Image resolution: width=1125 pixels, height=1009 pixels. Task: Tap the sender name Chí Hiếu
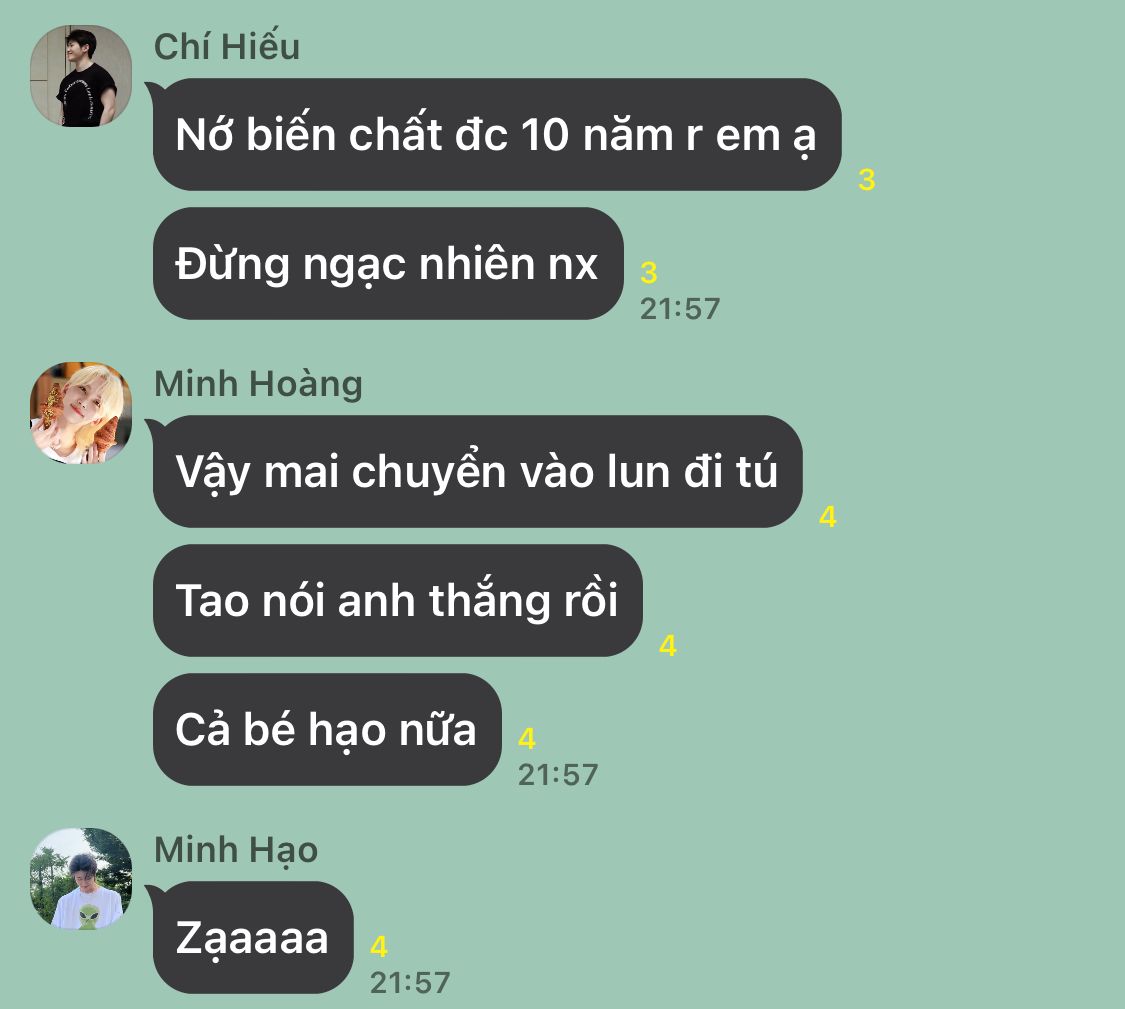(x=227, y=47)
